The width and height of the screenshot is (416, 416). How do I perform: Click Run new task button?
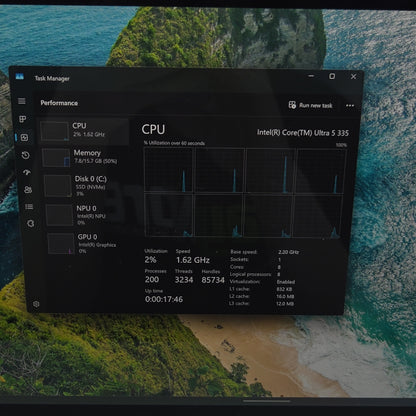(x=311, y=105)
